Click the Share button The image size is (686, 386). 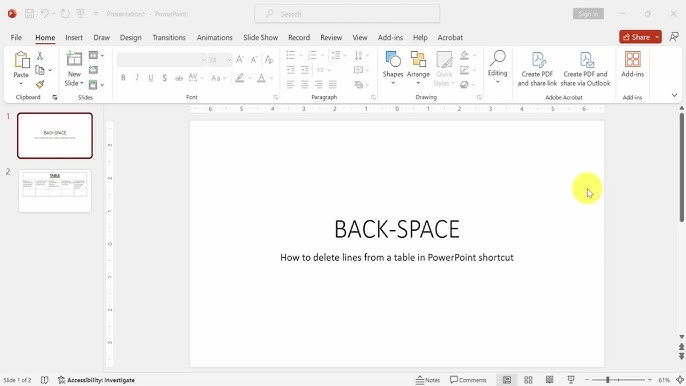(636, 37)
